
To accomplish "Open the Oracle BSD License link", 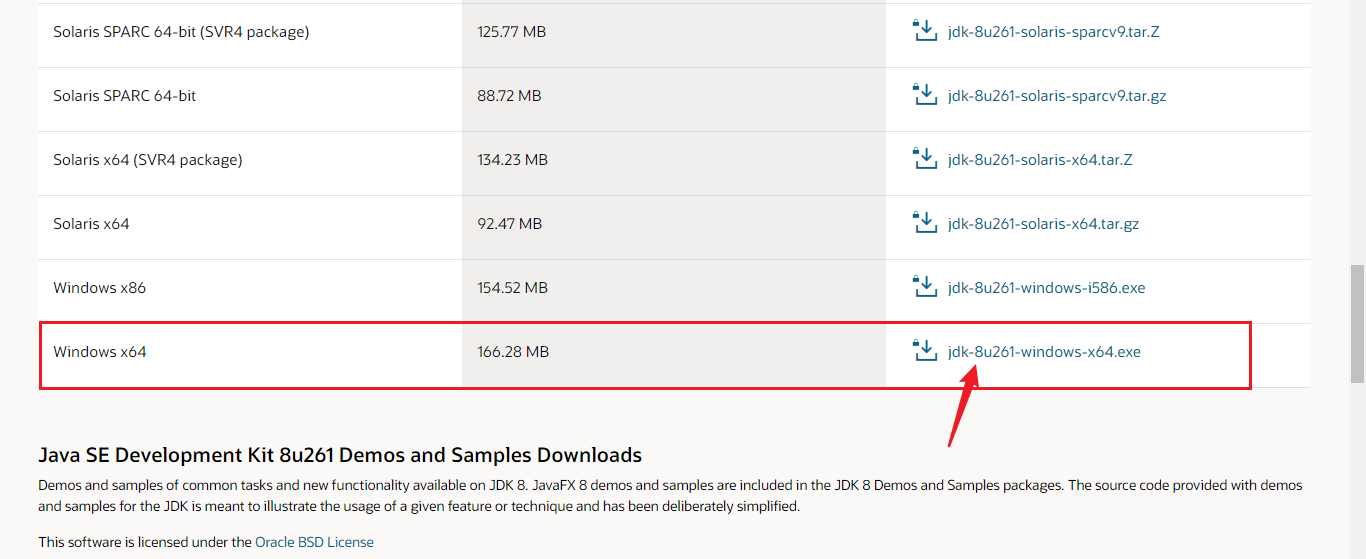I will pos(314,542).
